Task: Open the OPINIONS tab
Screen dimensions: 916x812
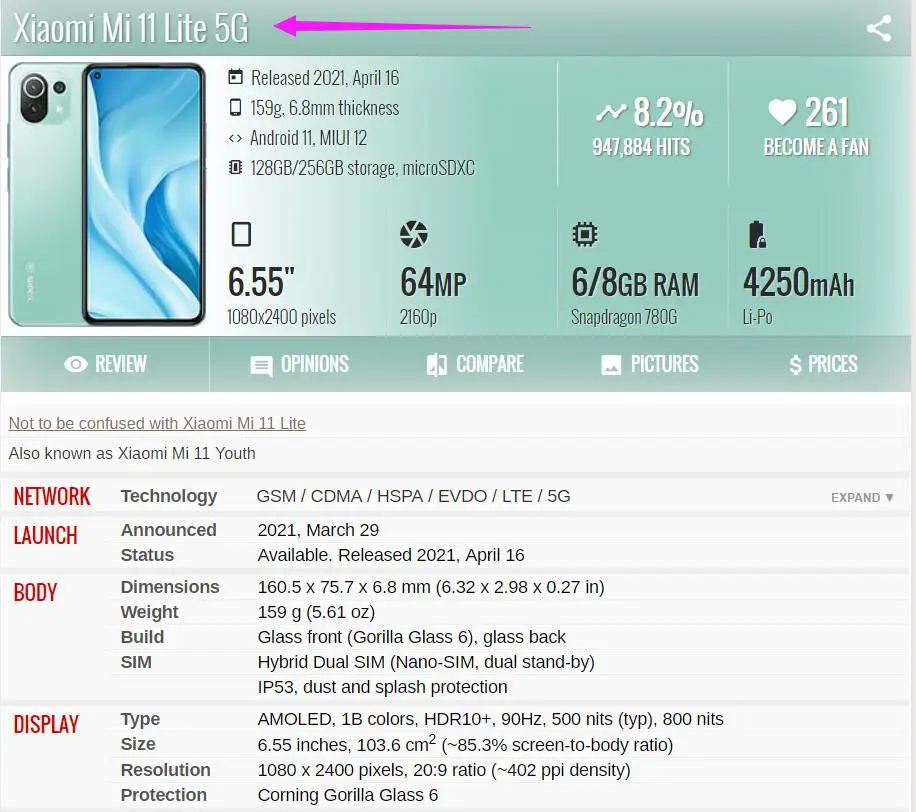Action: pyautogui.click(x=299, y=364)
